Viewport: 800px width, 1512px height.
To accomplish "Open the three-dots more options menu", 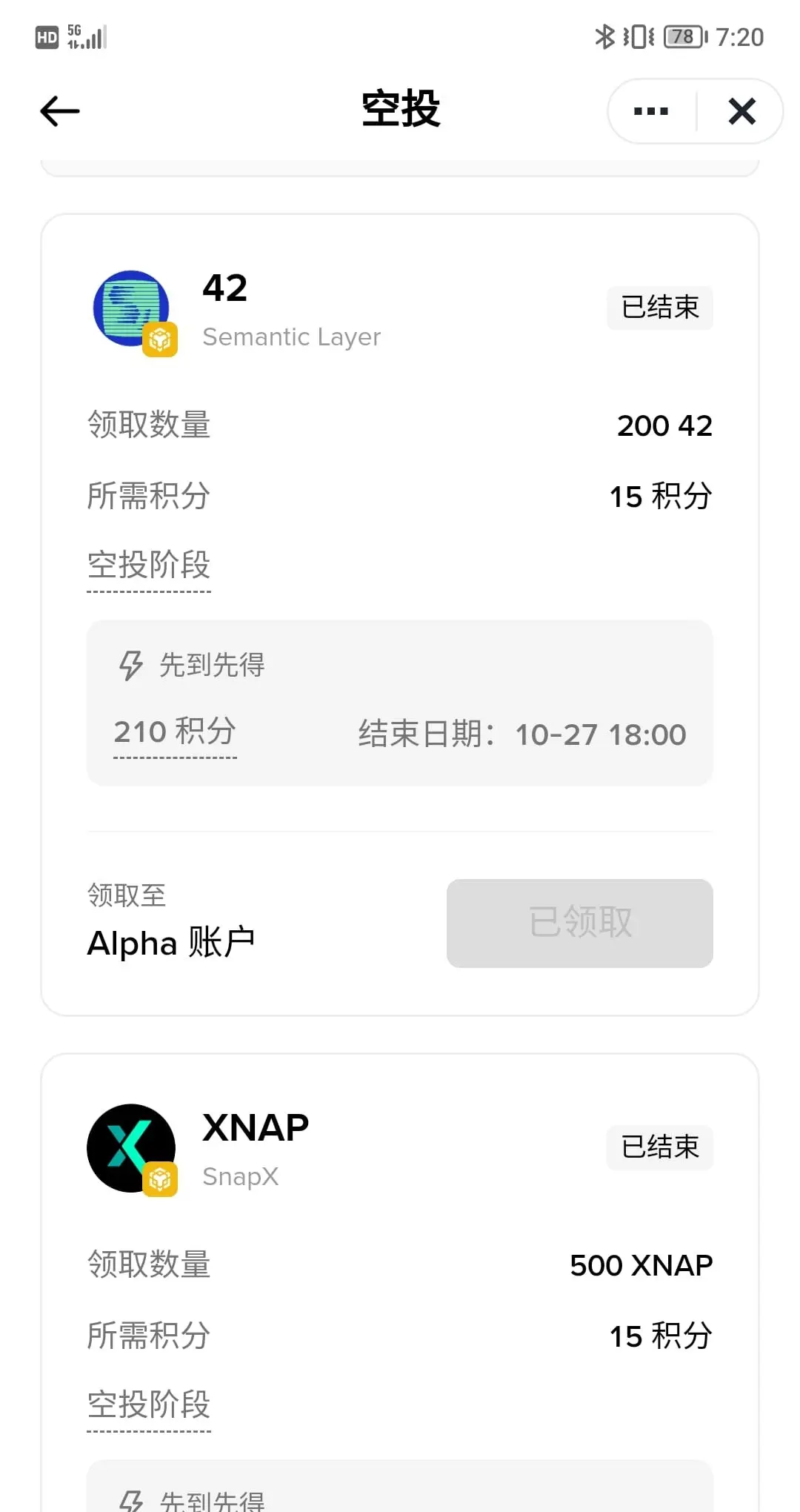I will click(651, 111).
